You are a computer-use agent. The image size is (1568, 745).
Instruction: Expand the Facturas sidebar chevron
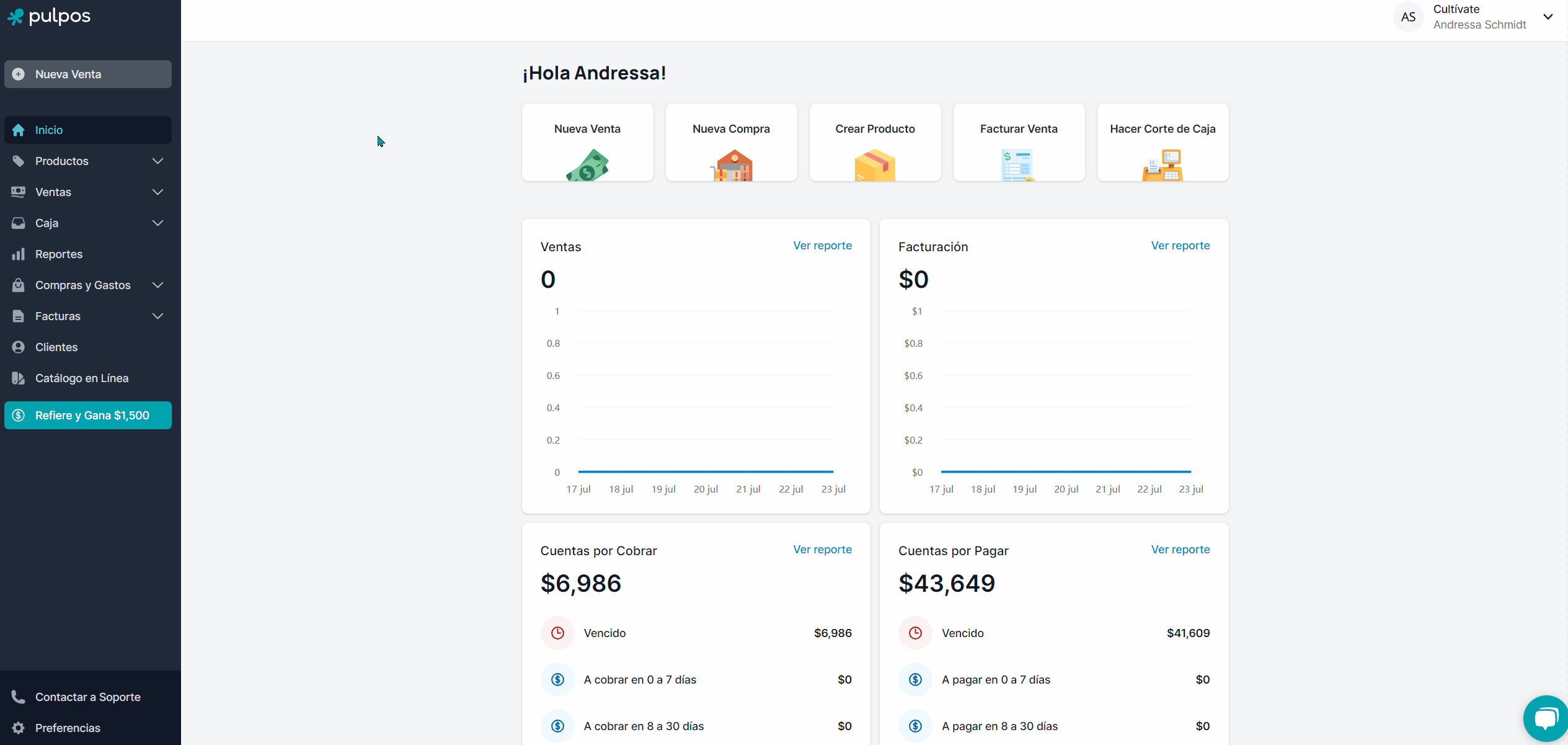[x=158, y=316]
